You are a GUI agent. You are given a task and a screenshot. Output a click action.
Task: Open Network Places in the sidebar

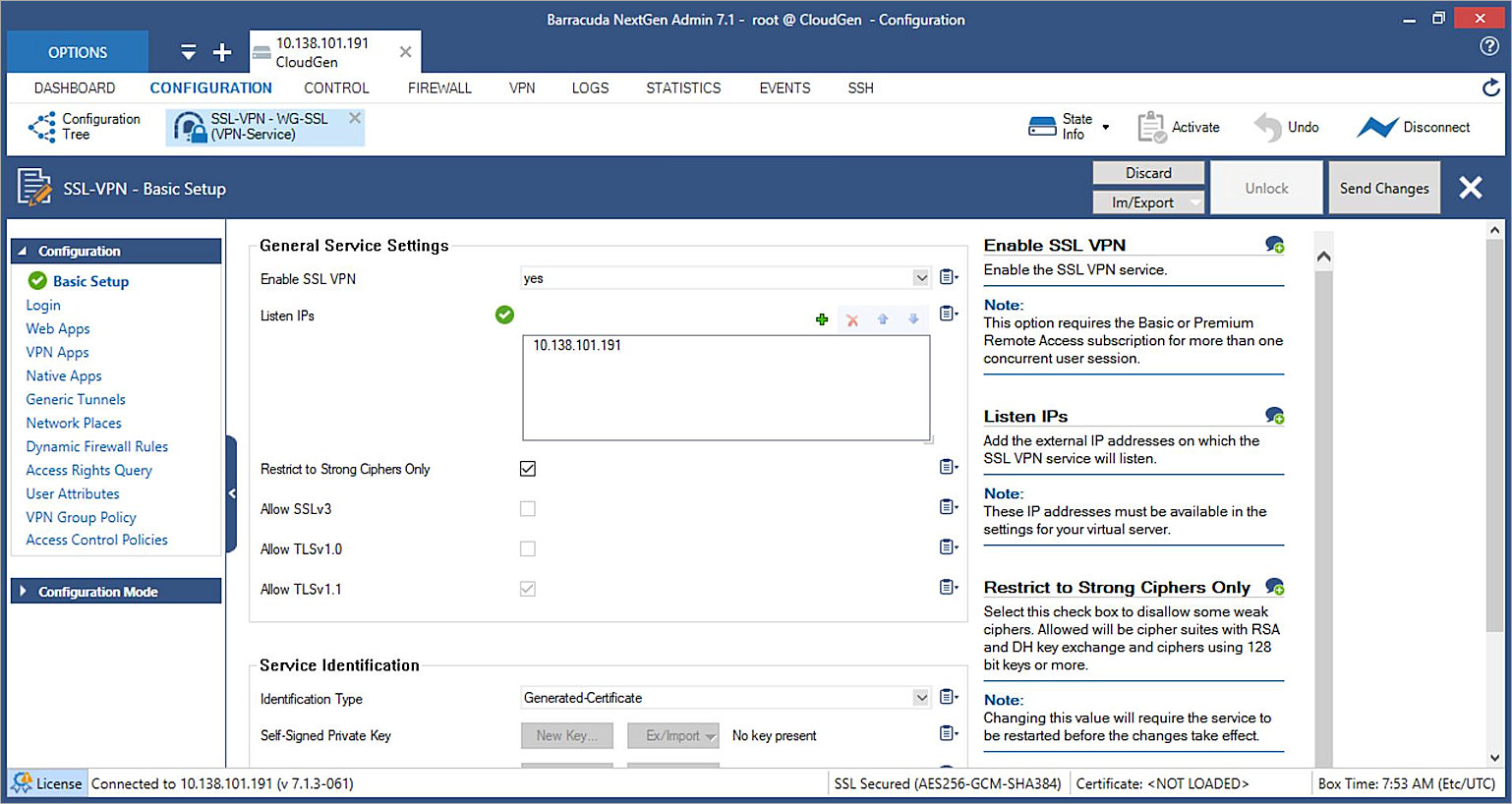click(x=73, y=423)
